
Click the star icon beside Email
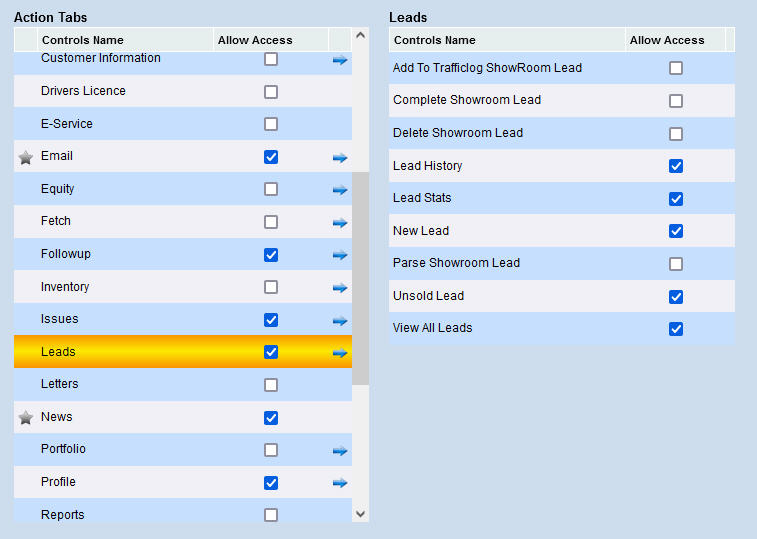[26, 157]
